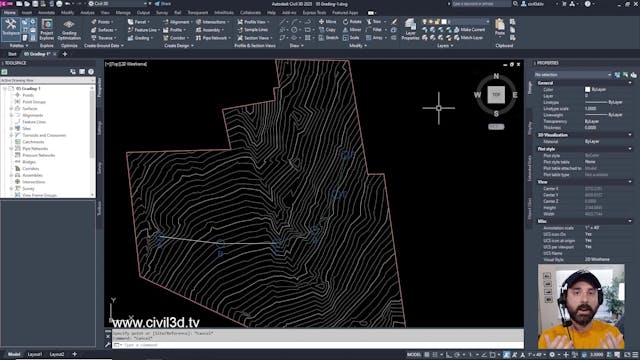The image size is (640, 360).
Task: Click the Color ByLayer swatch in Properties
Action: click(587, 89)
